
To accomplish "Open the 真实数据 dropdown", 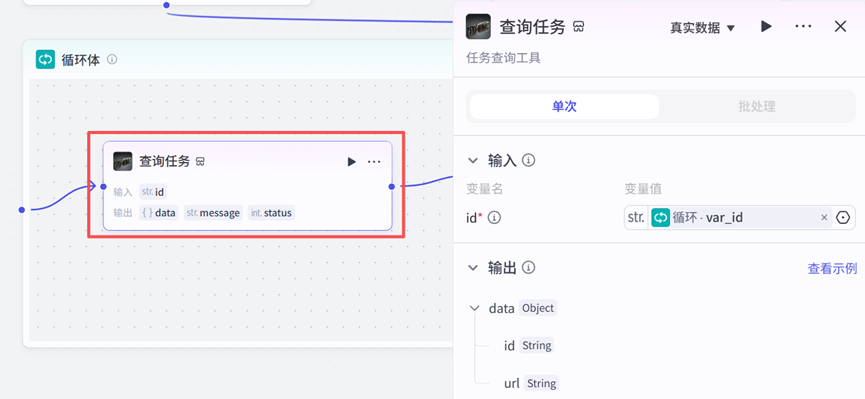I will coord(702,28).
